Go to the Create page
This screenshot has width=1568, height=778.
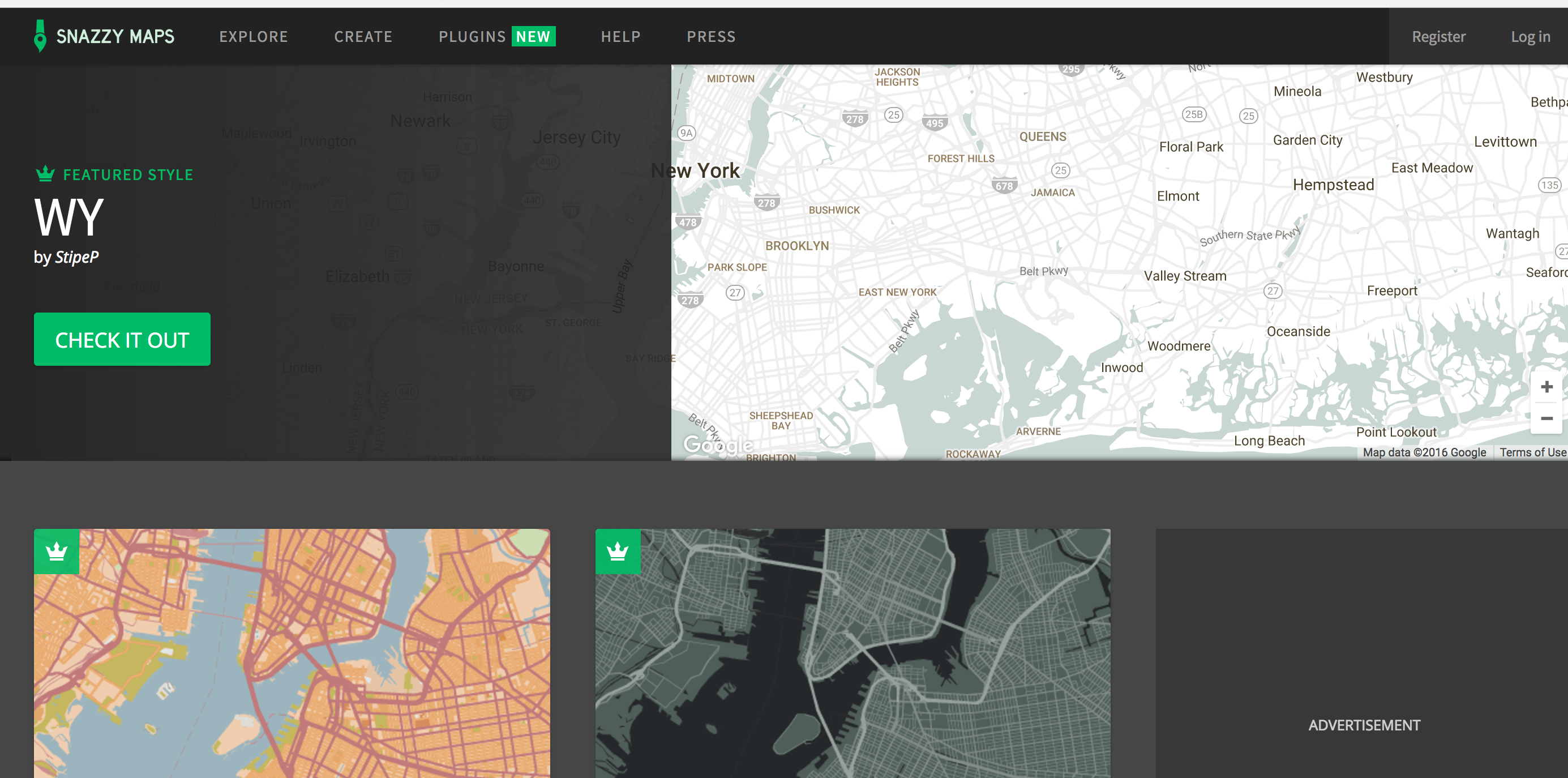point(363,37)
